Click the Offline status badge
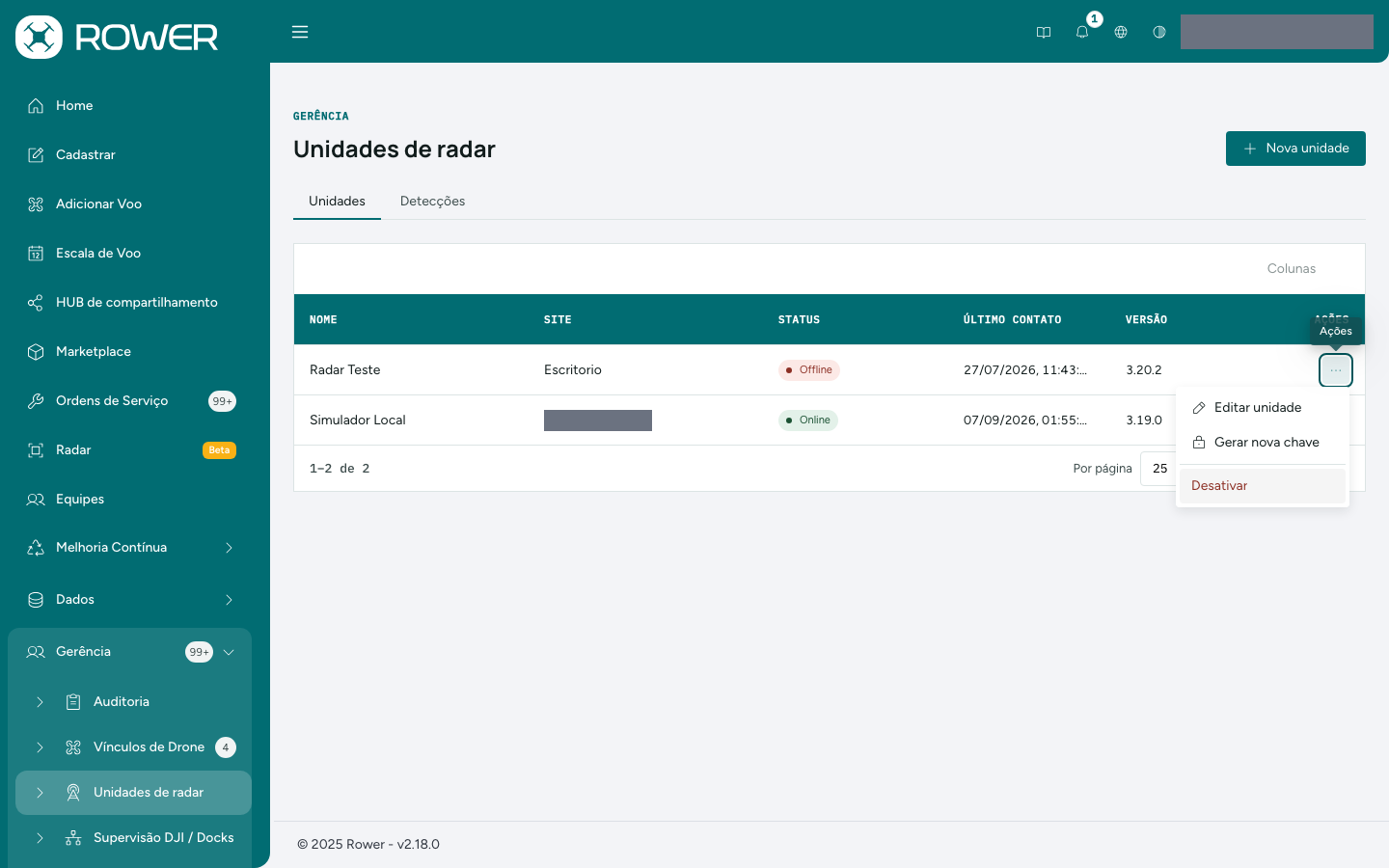The width and height of the screenshot is (1389, 868). [x=808, y=370]
